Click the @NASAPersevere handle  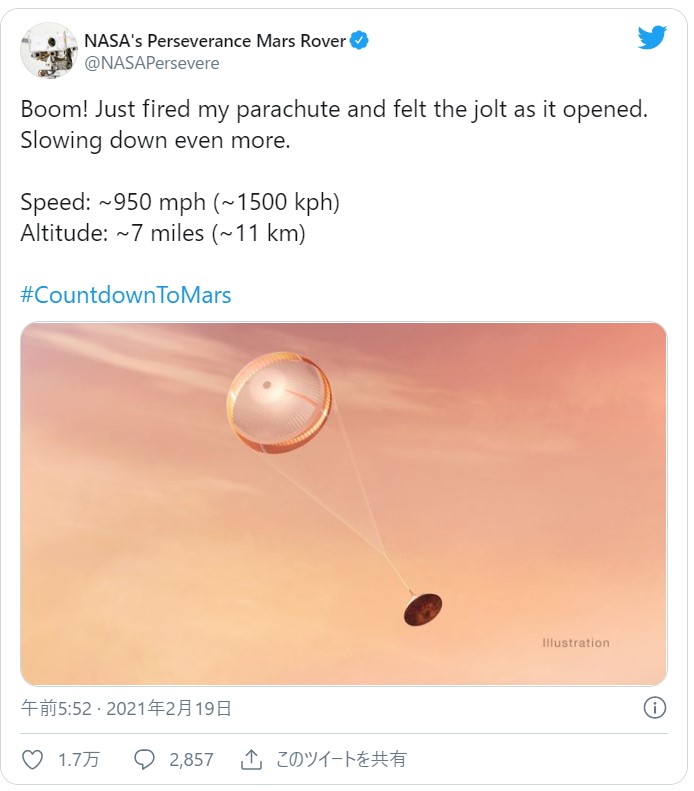(x=151, y=63)
